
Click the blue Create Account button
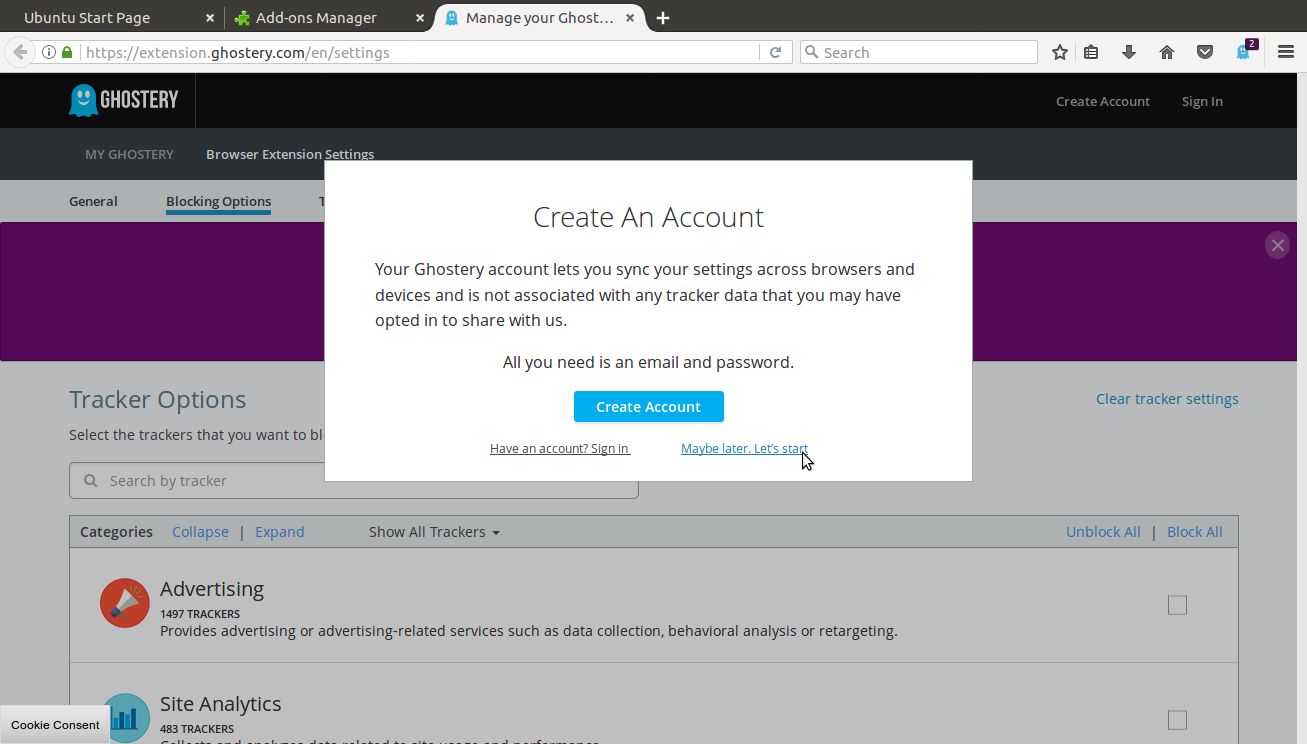pyautogui.click(x=648, y=407)
